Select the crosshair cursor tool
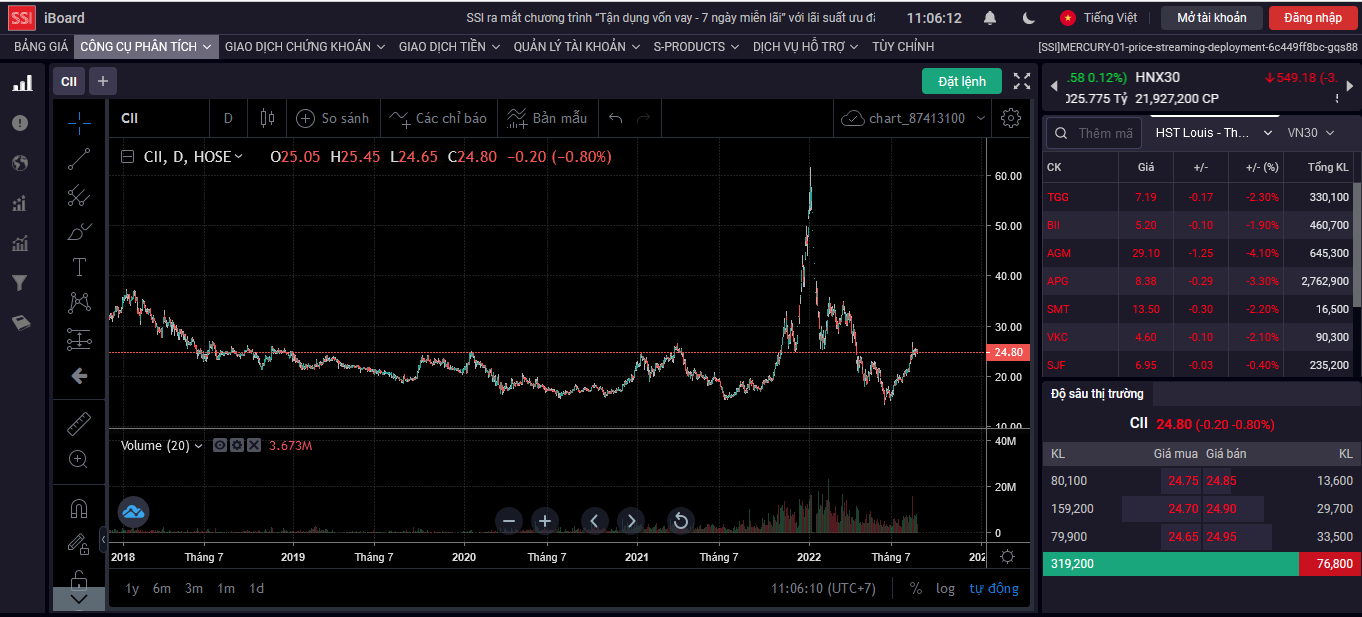The image size is (1362, 617). click(79, 123)
